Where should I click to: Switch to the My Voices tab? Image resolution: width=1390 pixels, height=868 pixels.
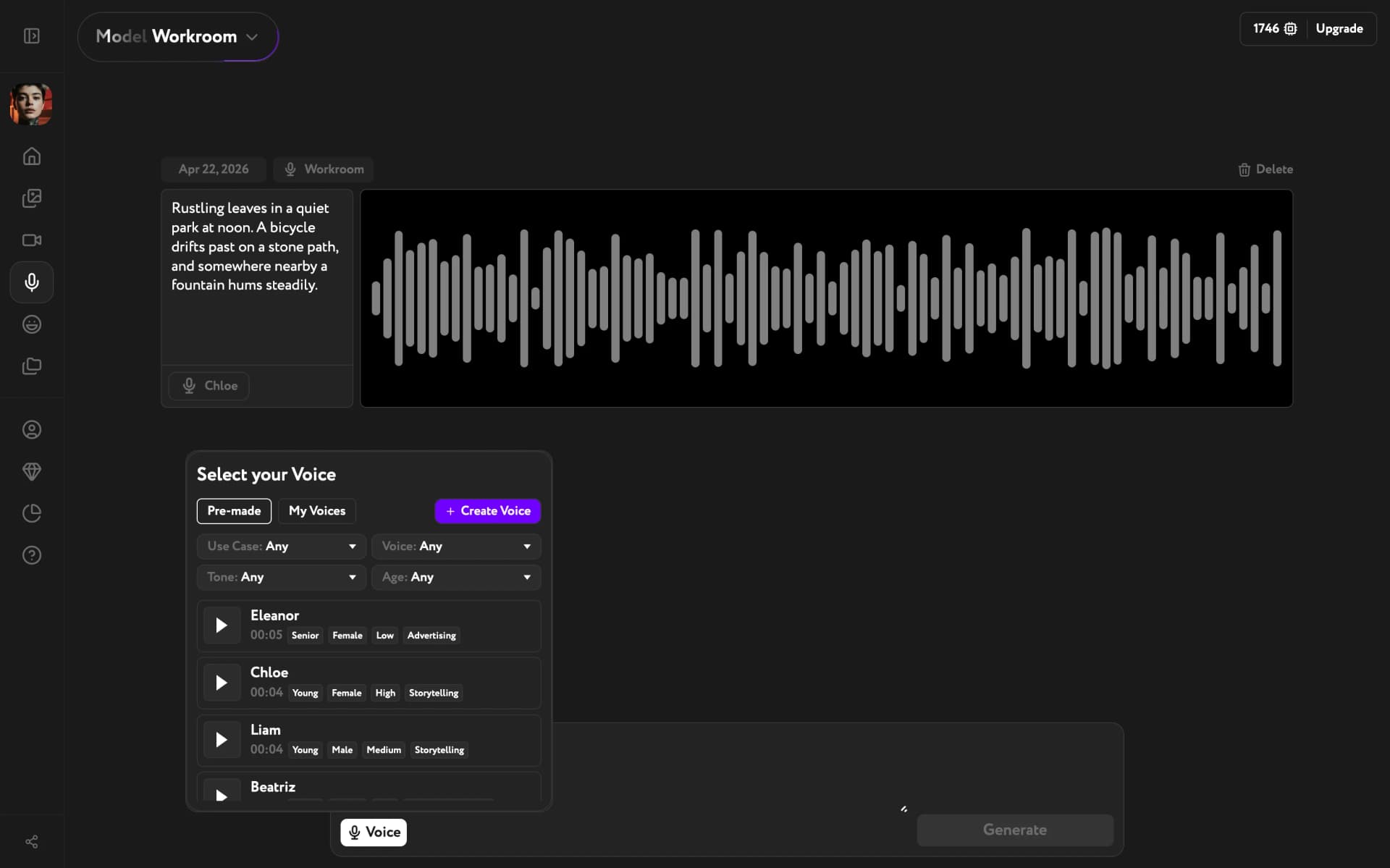[316, 510]
